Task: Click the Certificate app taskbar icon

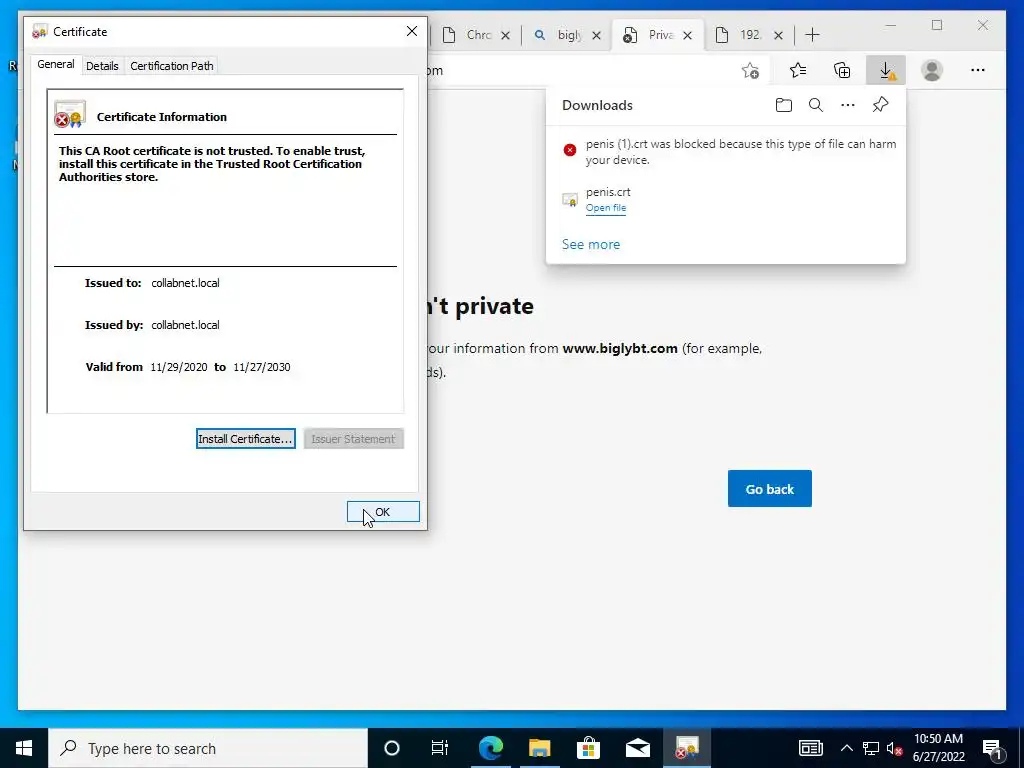Action: [x=686, y=748]
